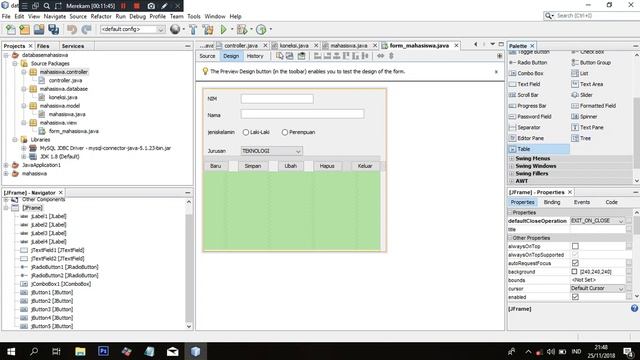Expand the Swing Windows palette category
Screen dimensions: 640x360
click(x=512, y=166)
